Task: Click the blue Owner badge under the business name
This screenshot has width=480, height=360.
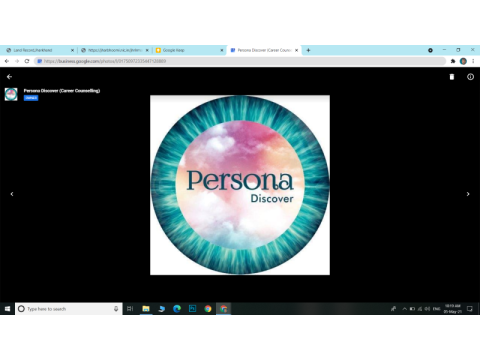Action: coord(31,98)
